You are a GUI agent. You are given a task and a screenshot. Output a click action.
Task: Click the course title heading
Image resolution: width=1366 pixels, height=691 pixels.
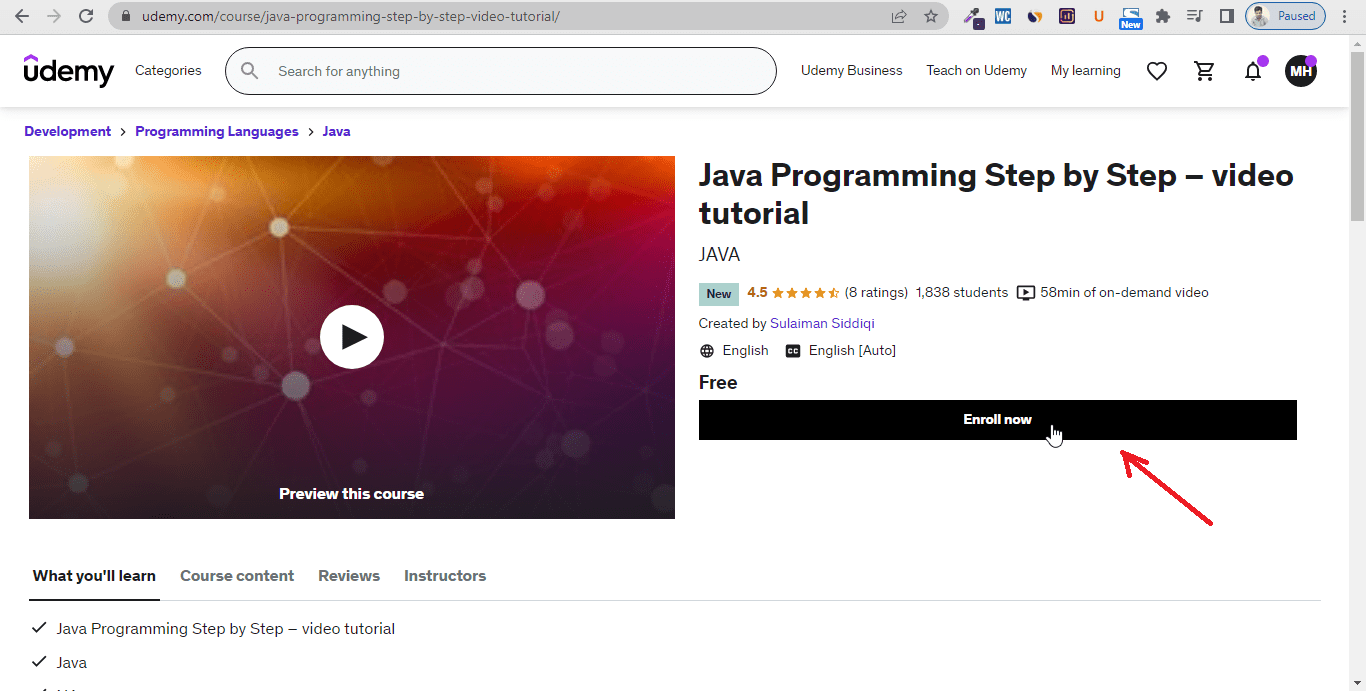(996, 194)
